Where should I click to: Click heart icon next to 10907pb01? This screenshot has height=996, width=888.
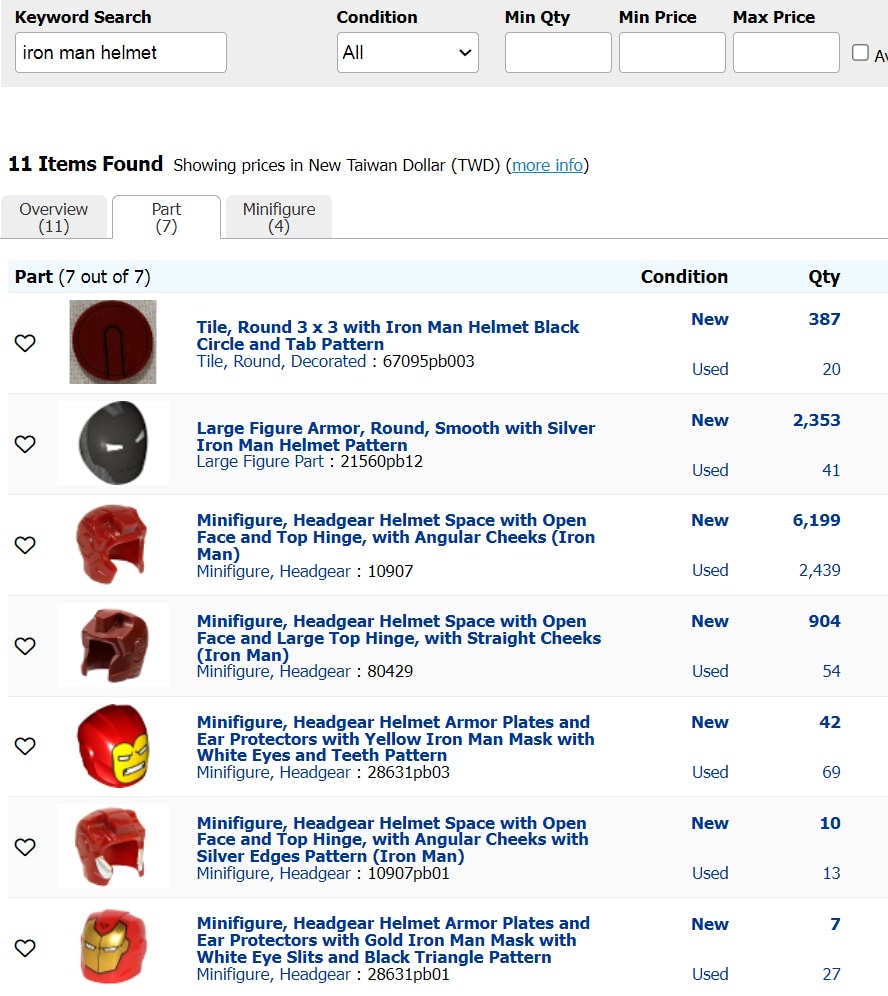tap(25, 847)
